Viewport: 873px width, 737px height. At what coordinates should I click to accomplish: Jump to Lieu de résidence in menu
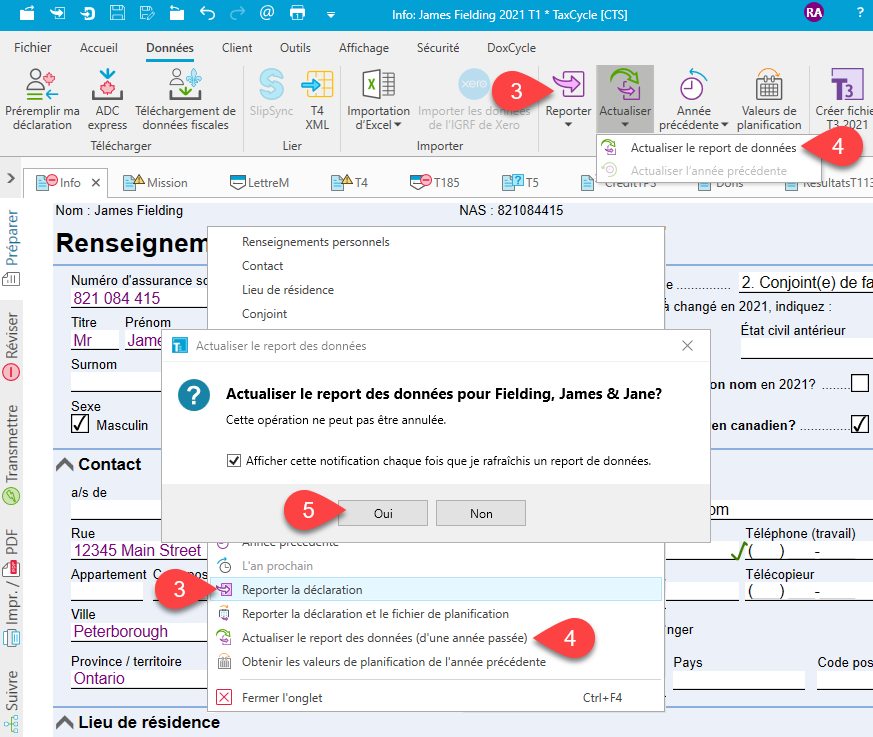click(288, 290)
